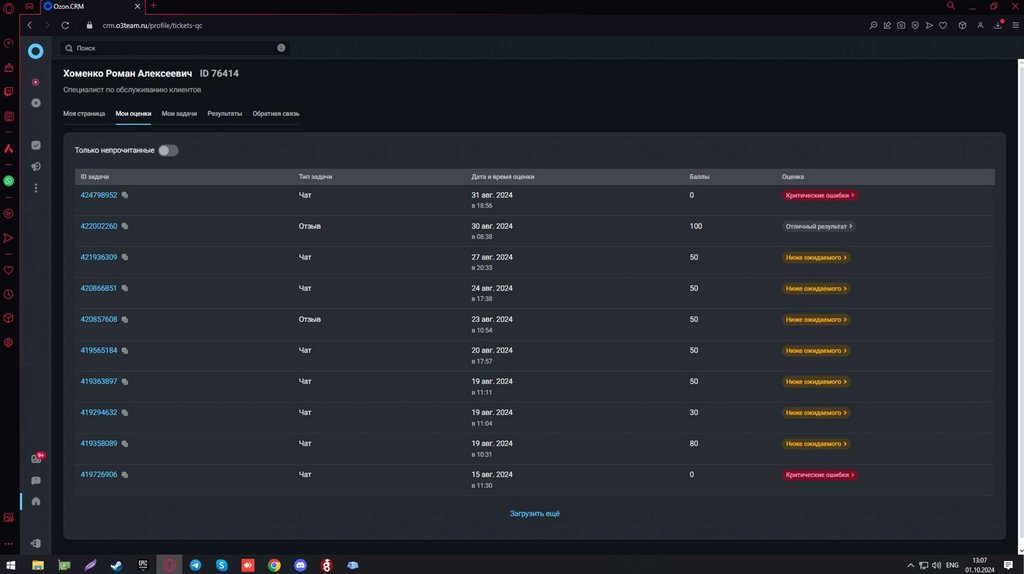The image size is (1024, 574).
Task: Expand 'Ниже ожидаемого' for task 419294632
Action: click(816, 413)
